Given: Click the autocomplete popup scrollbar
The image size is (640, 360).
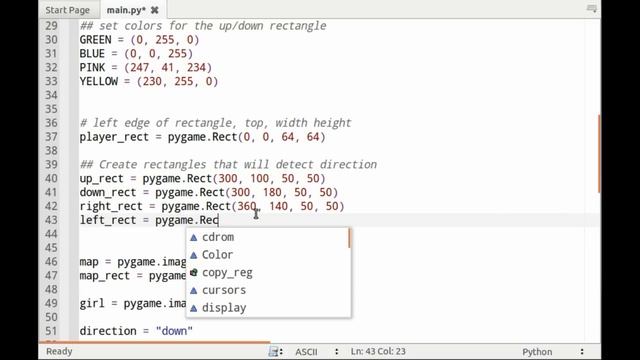Looking at the screenshot, I should pyautogui.click(x=349, y=238).
